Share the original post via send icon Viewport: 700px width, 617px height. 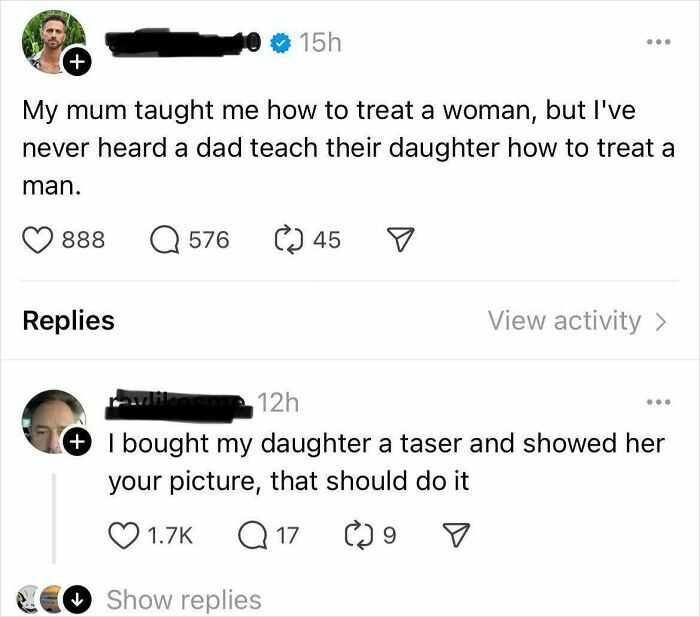tap(400, 240)
